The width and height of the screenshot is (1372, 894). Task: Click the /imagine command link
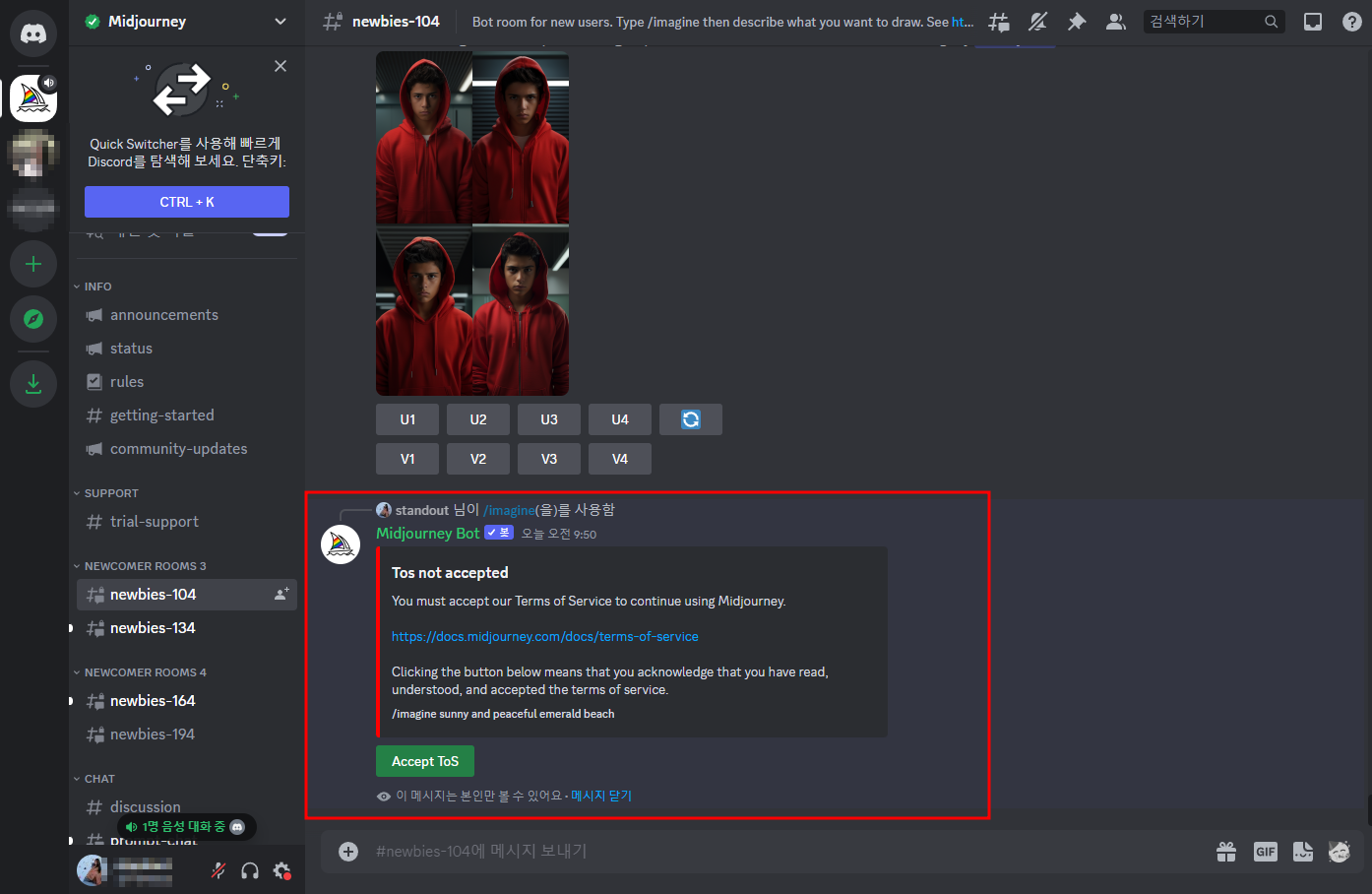click(509, 510)
